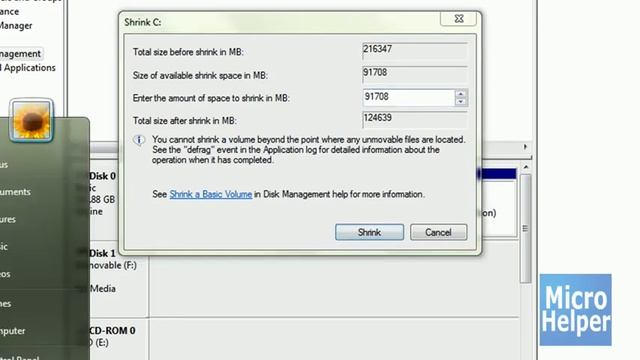The image size is (640, 360).
Task: Select Disk 0 in Disk Management
Action: pos(102,176)
